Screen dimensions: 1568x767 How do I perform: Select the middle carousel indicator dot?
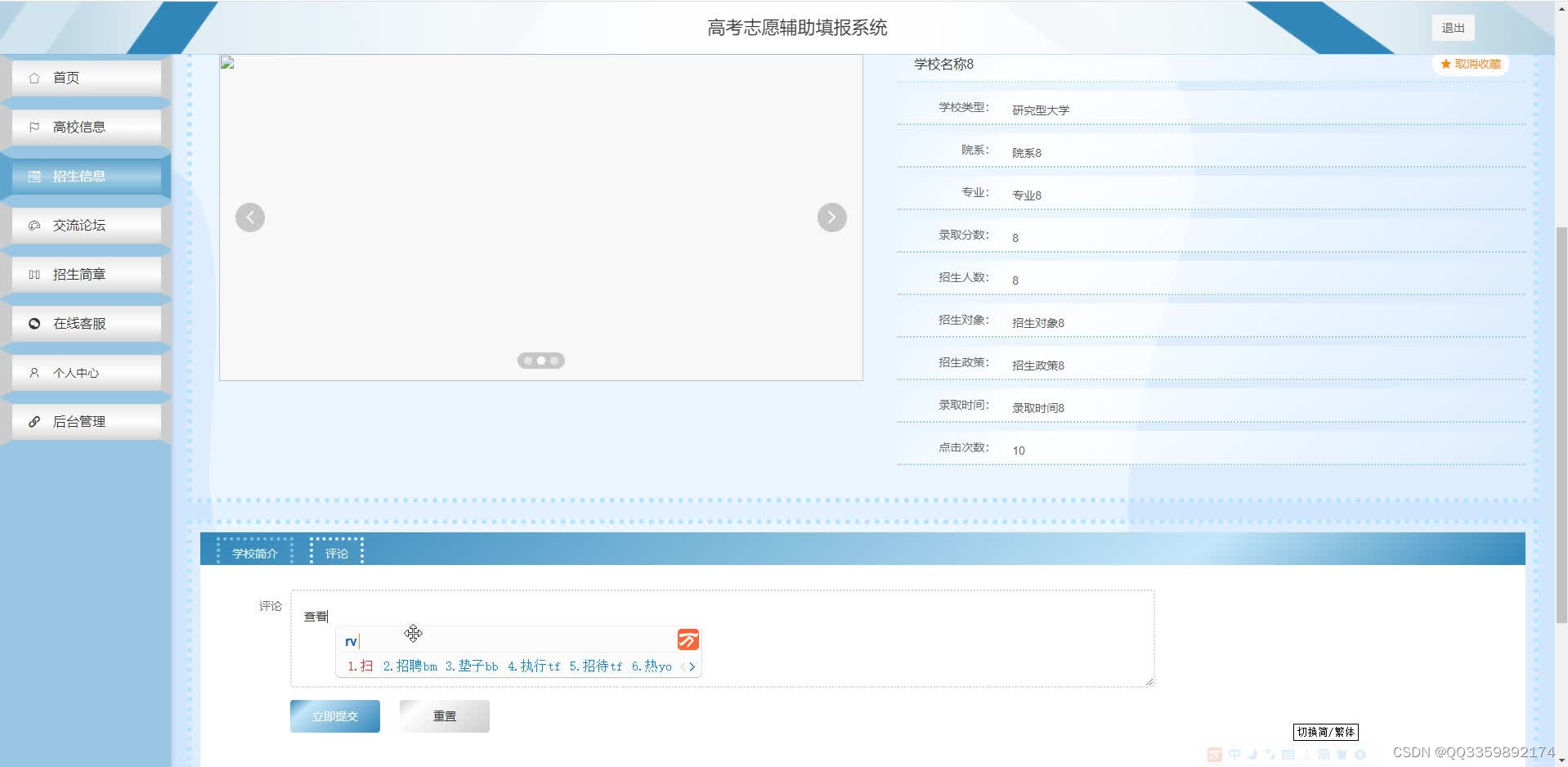point(541,361)
